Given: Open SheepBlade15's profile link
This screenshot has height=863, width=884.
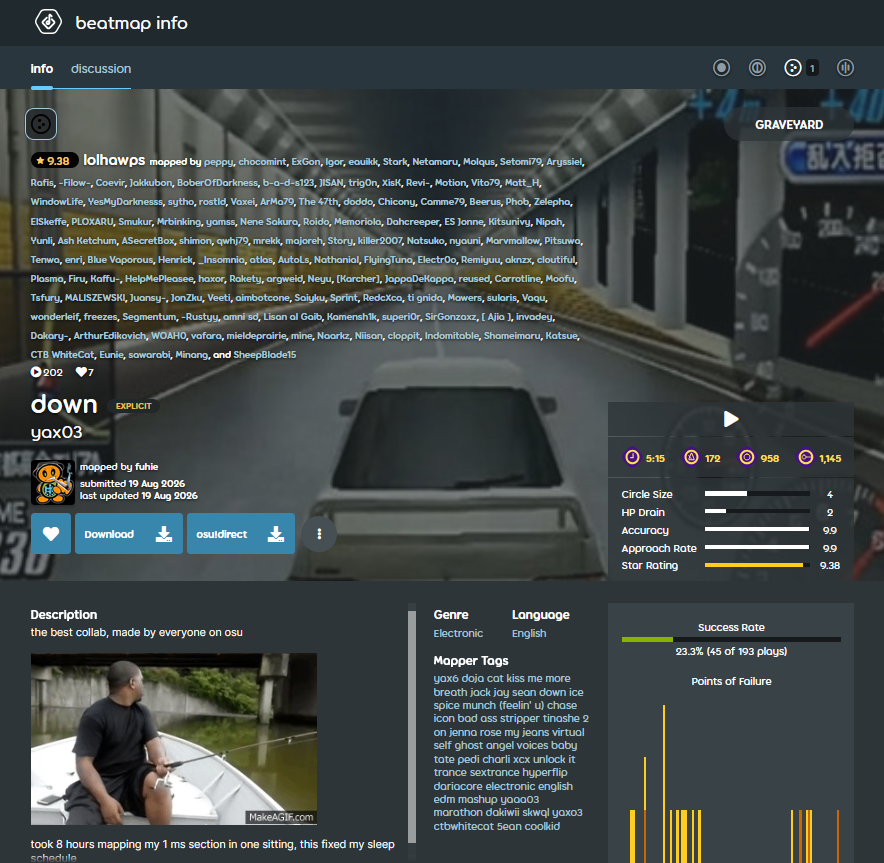Looking at the screenshot, I should coord(264,355).
